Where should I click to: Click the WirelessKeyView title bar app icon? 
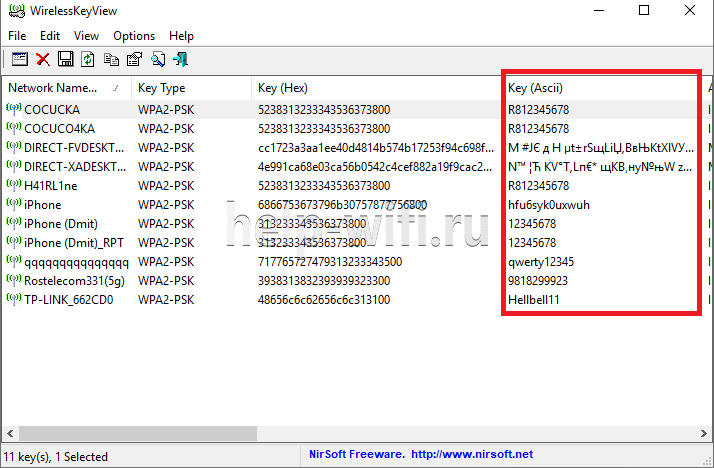17,10
